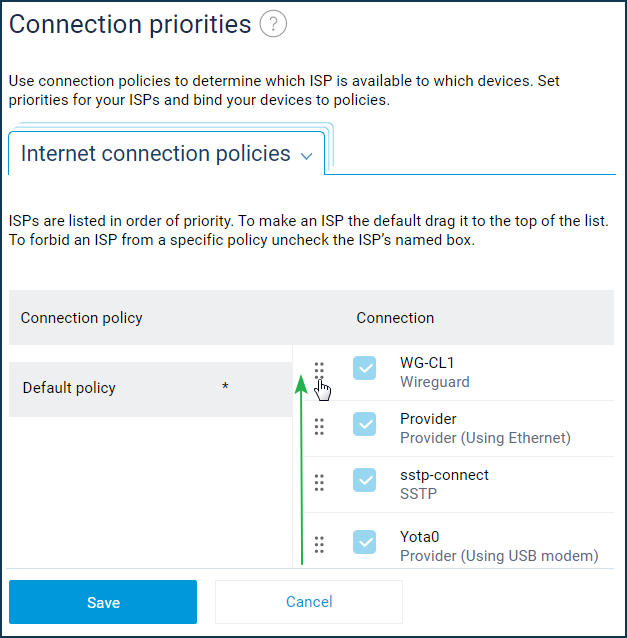The width and height of the screenshot is (627, 638).
Task: Click the Provider row drag handle
Action: point(319,427)
